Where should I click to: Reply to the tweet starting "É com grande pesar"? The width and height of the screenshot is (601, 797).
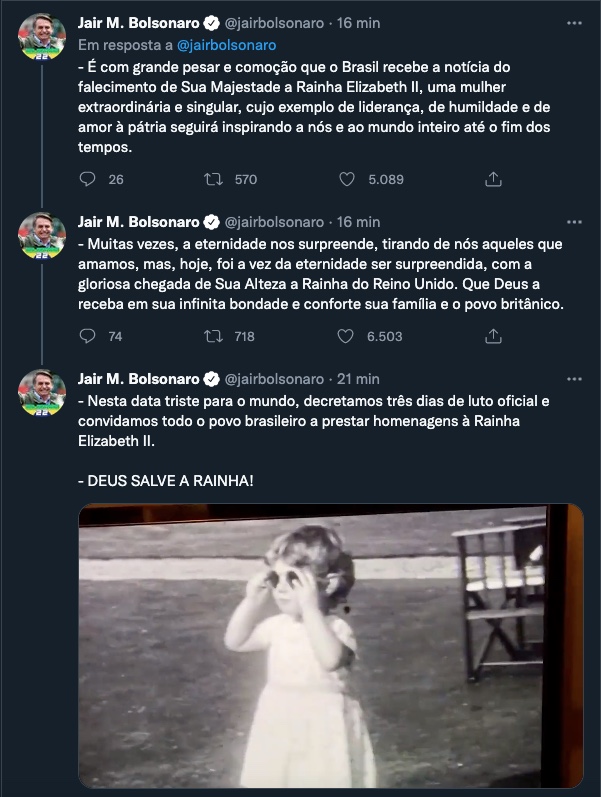pos(88,179)
